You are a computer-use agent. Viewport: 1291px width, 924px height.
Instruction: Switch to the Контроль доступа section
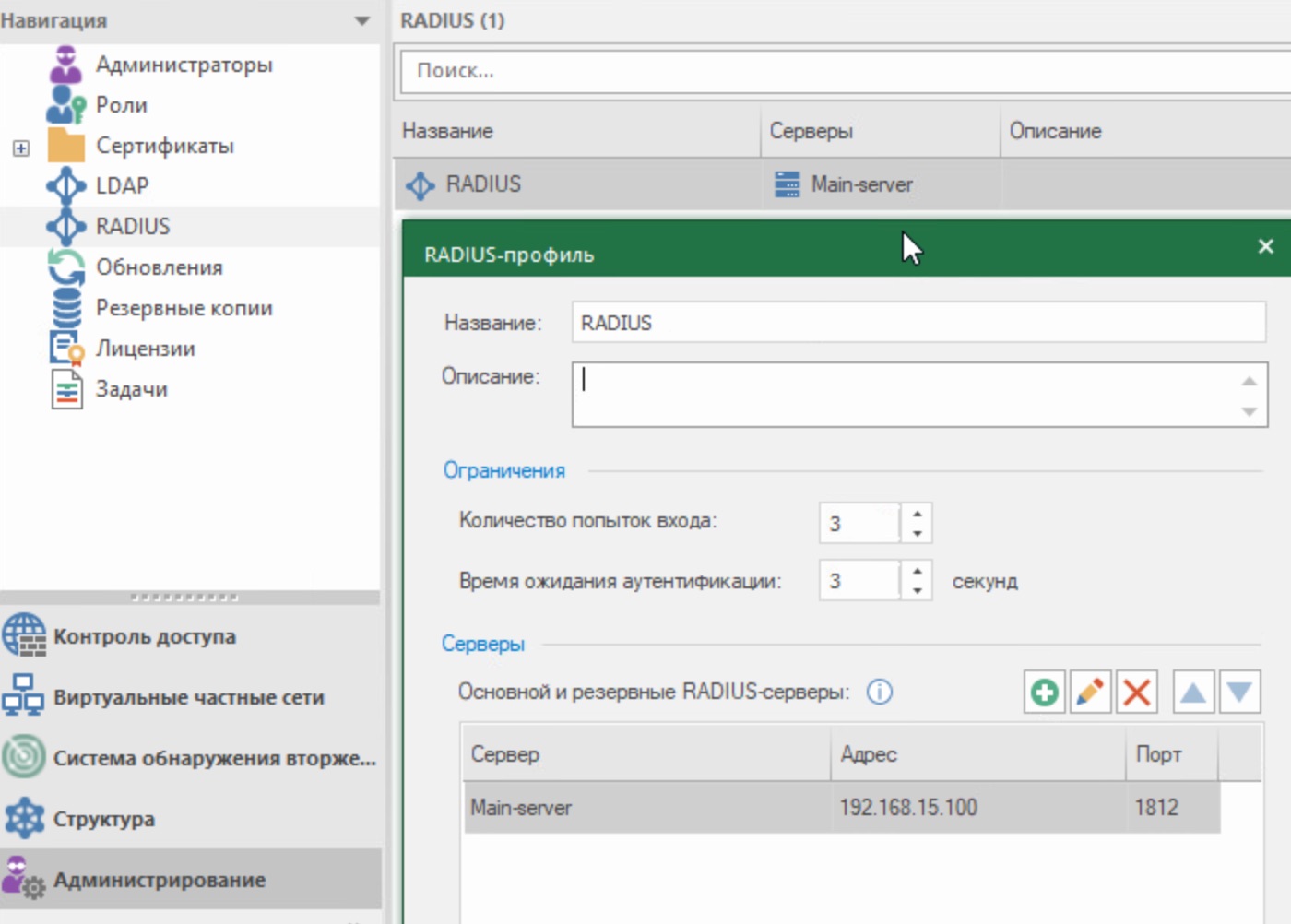pos(191,635)
